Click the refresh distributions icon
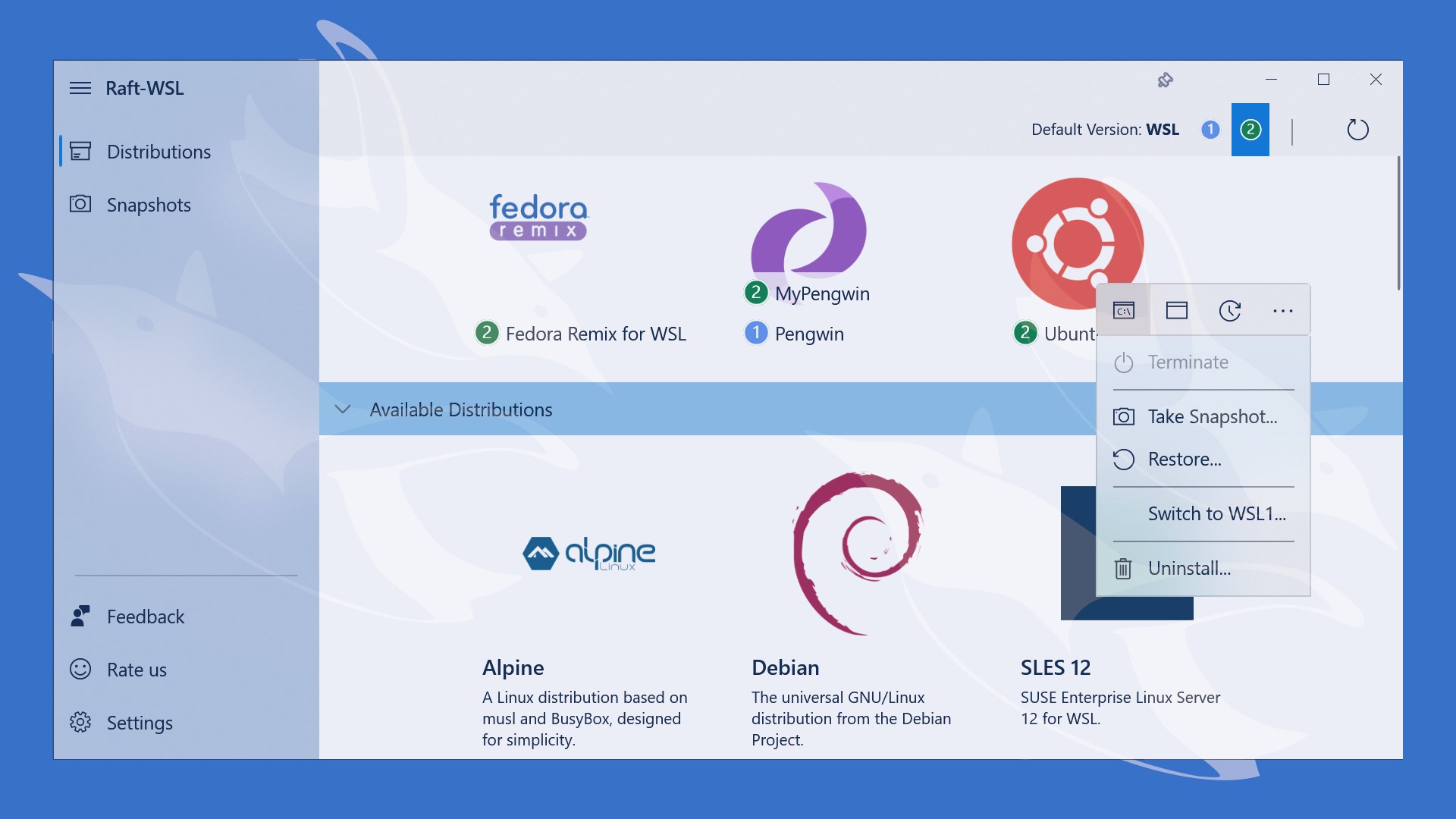This screenshot has height=819, width=1456. click(x=1357, y=130)
